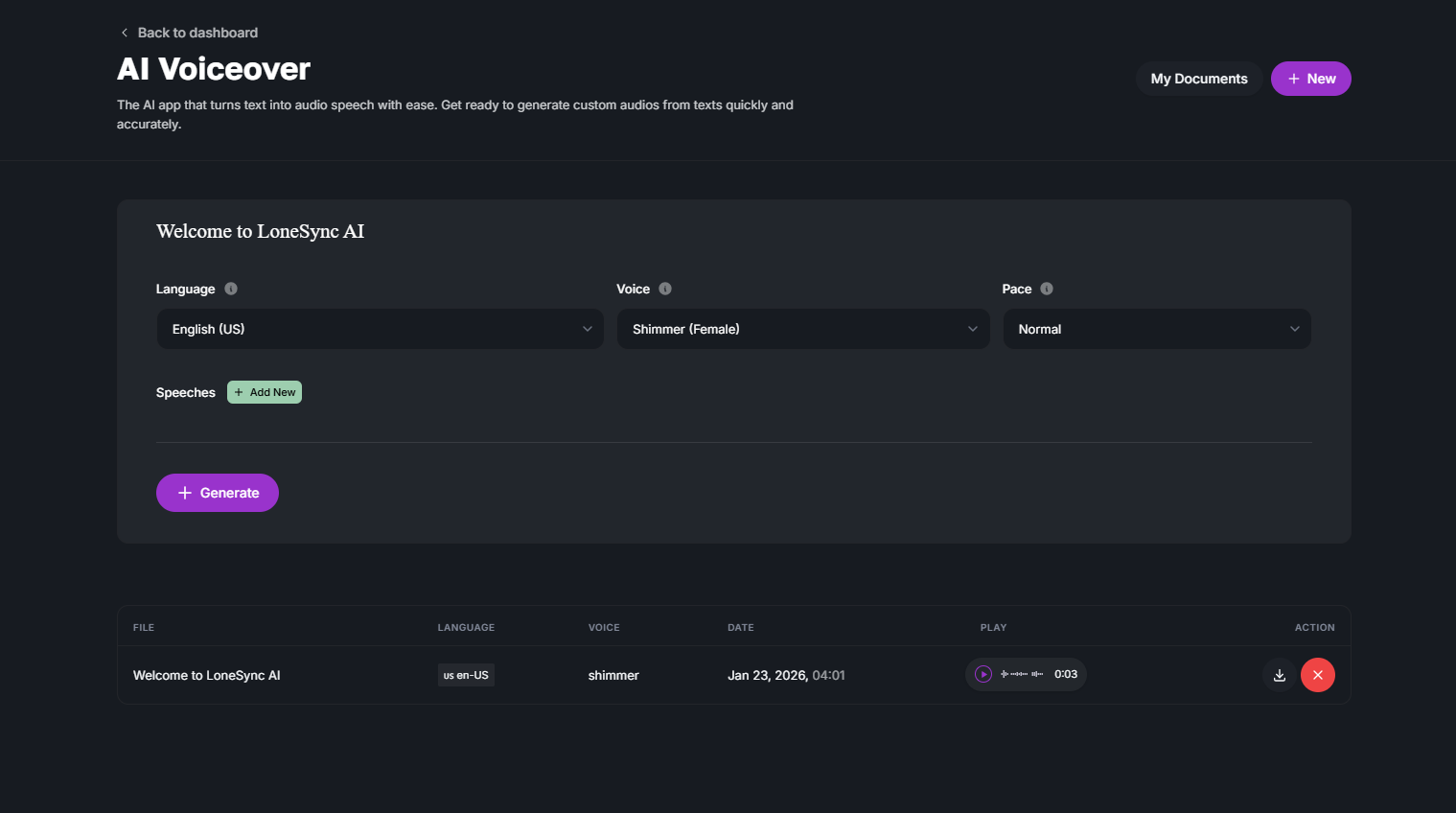
Task: Open the English (US) language dropdown
Action: (380, 329)
